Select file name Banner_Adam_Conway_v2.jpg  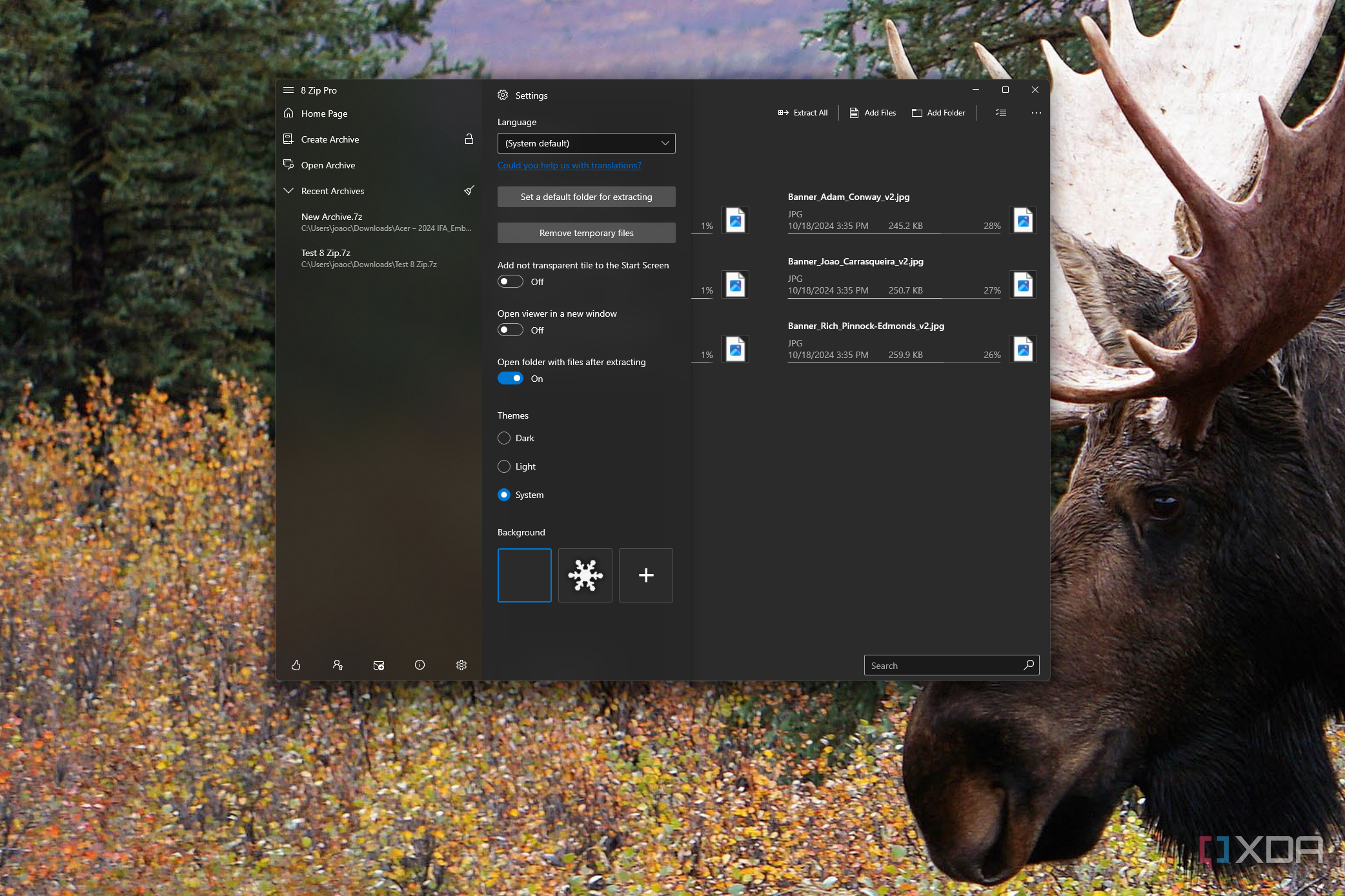click(x=849, y=197)
